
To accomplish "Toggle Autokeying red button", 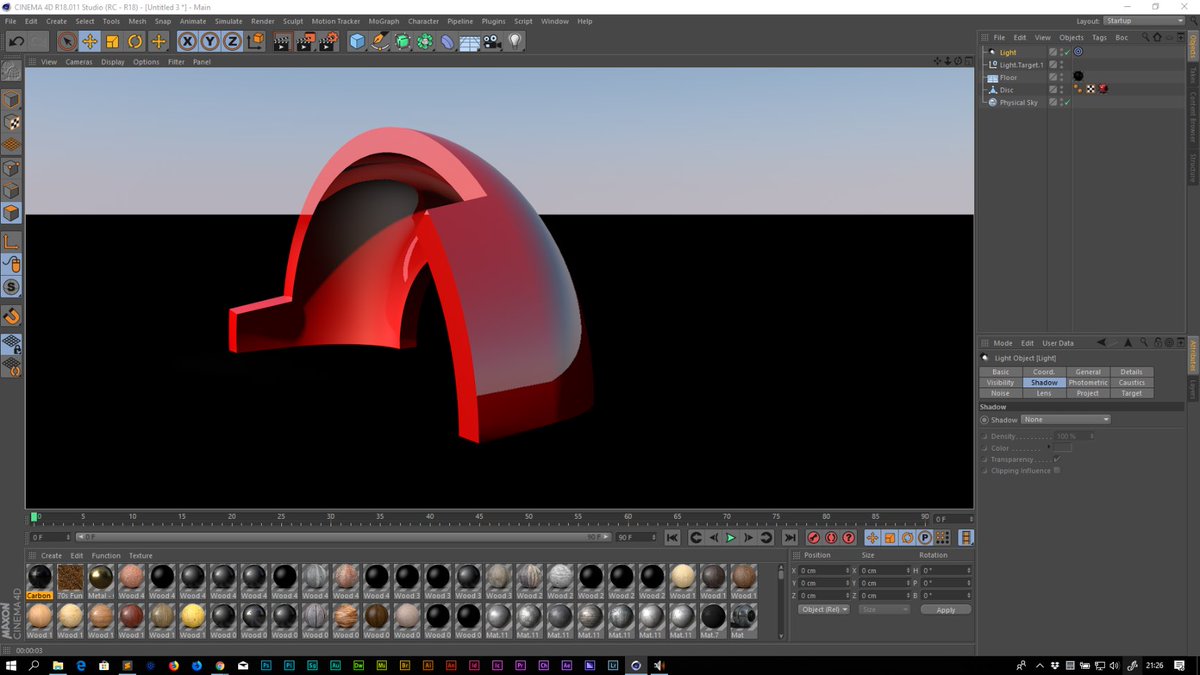I will coord(832,537).
